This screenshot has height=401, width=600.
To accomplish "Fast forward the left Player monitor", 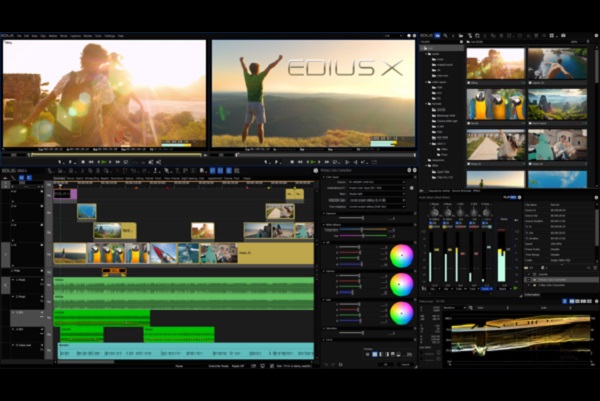I will (x=118, y=162).
